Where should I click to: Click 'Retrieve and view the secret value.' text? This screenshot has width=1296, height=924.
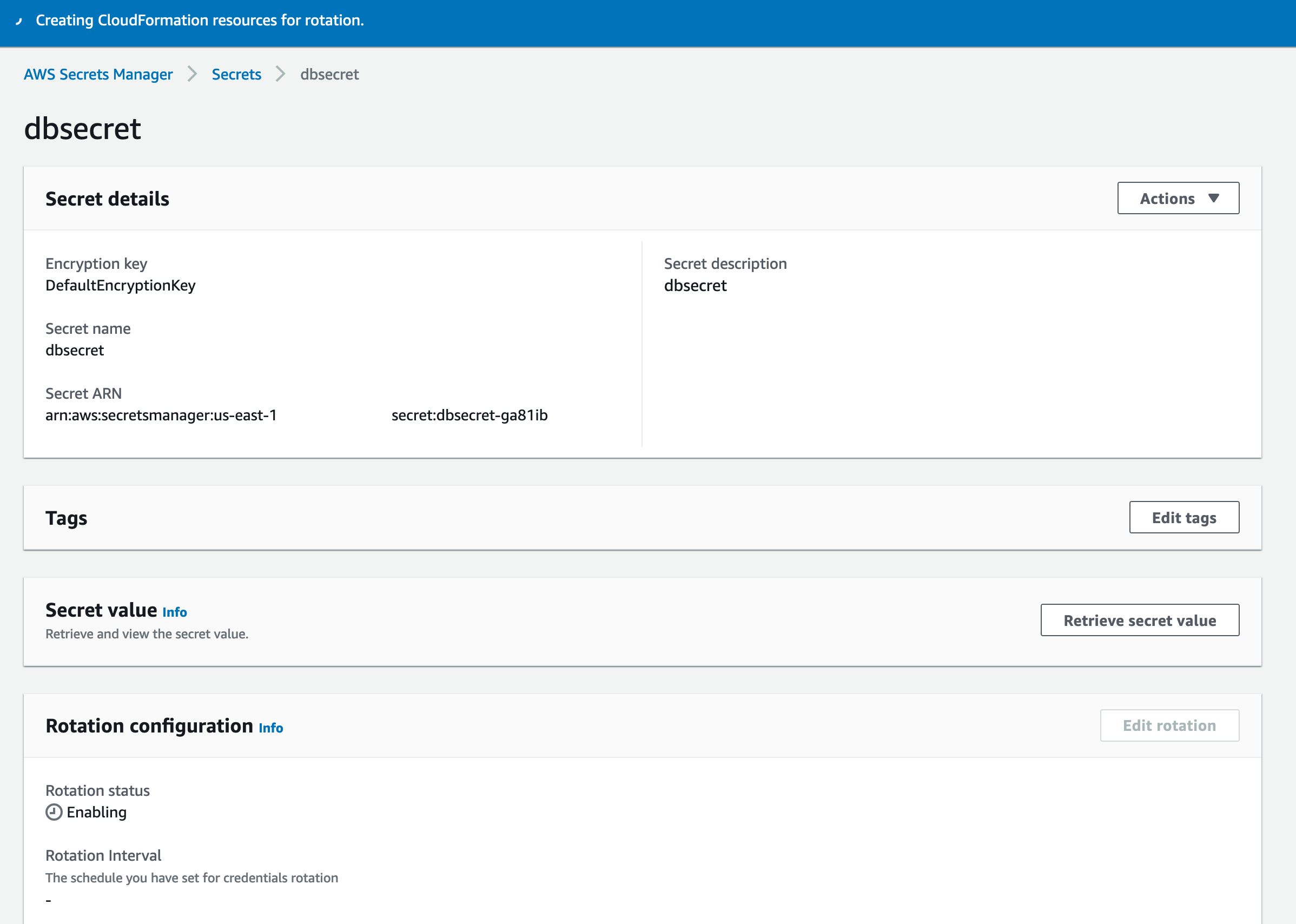147,634
